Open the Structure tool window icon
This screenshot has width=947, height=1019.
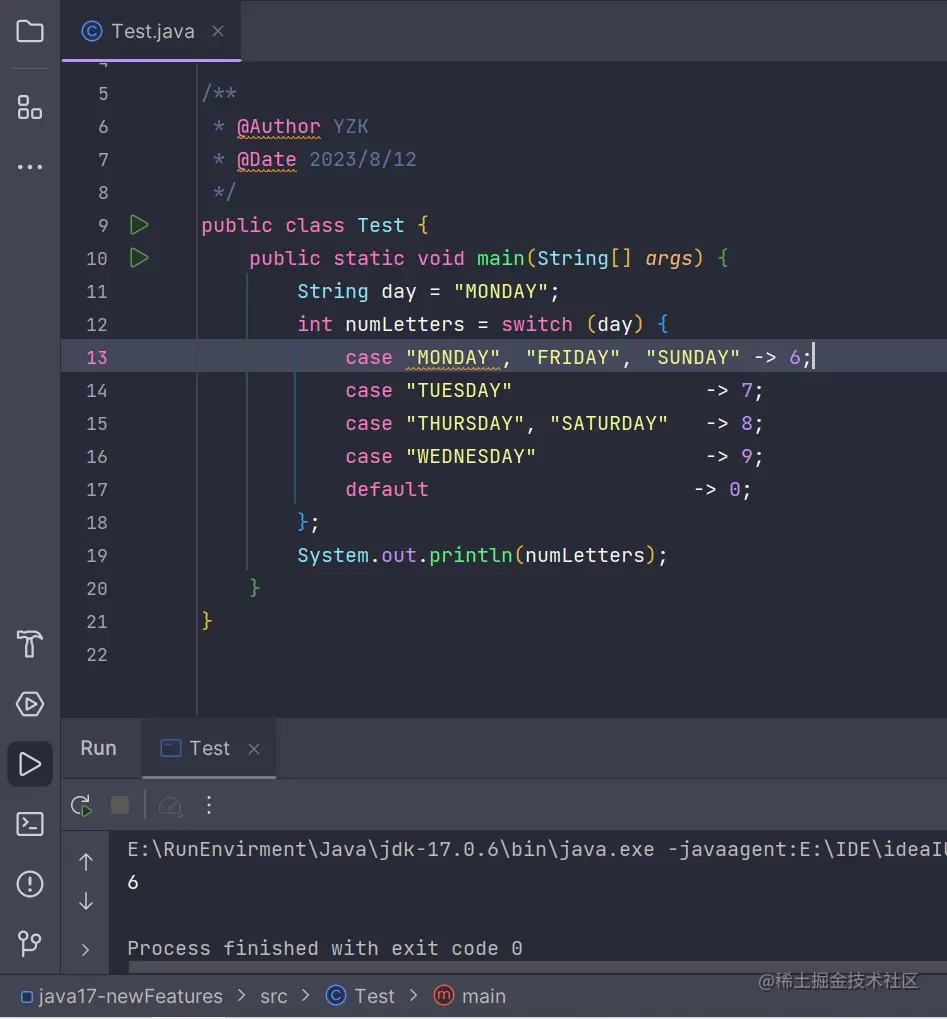(29, 107)
